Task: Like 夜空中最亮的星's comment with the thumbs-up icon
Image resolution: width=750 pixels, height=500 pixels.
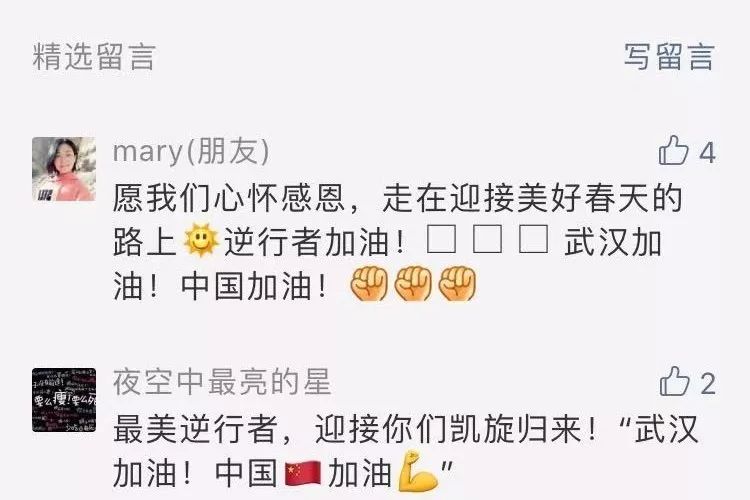Action: 674,381
